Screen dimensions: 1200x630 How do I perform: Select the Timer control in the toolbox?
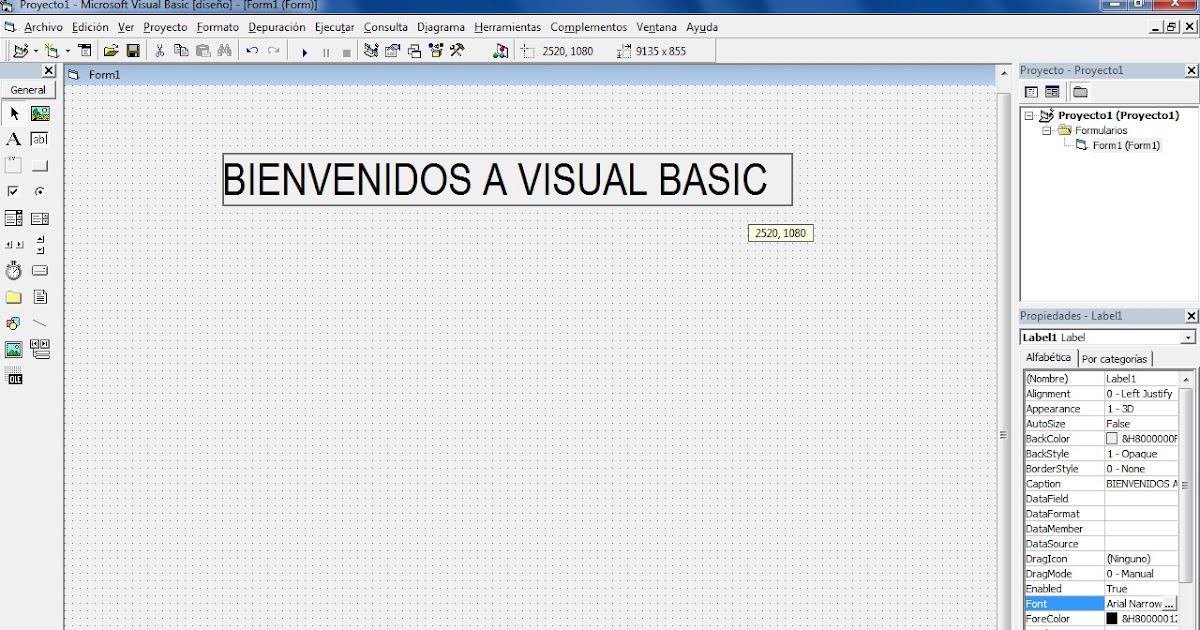click(14, 269)
